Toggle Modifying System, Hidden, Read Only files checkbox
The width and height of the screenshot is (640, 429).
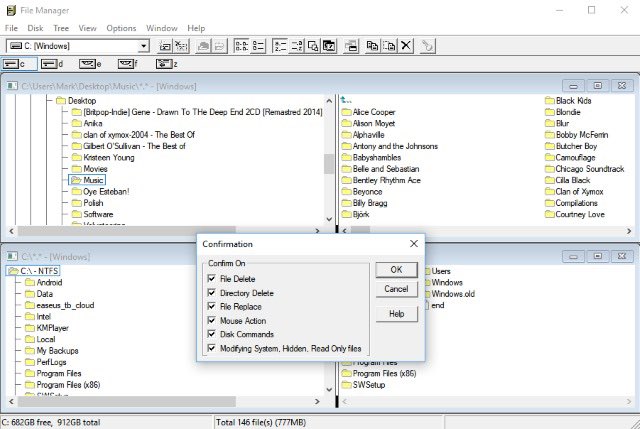tap(211, 348)
